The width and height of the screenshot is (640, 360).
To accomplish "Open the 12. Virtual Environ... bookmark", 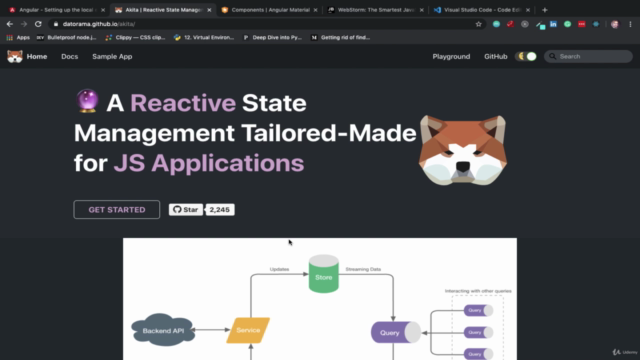I will (x=204, y=38).
